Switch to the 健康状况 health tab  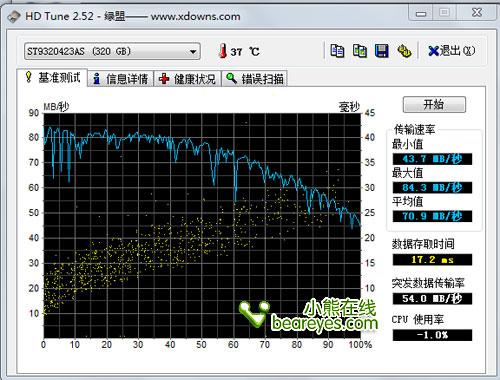tap(187, 79)
